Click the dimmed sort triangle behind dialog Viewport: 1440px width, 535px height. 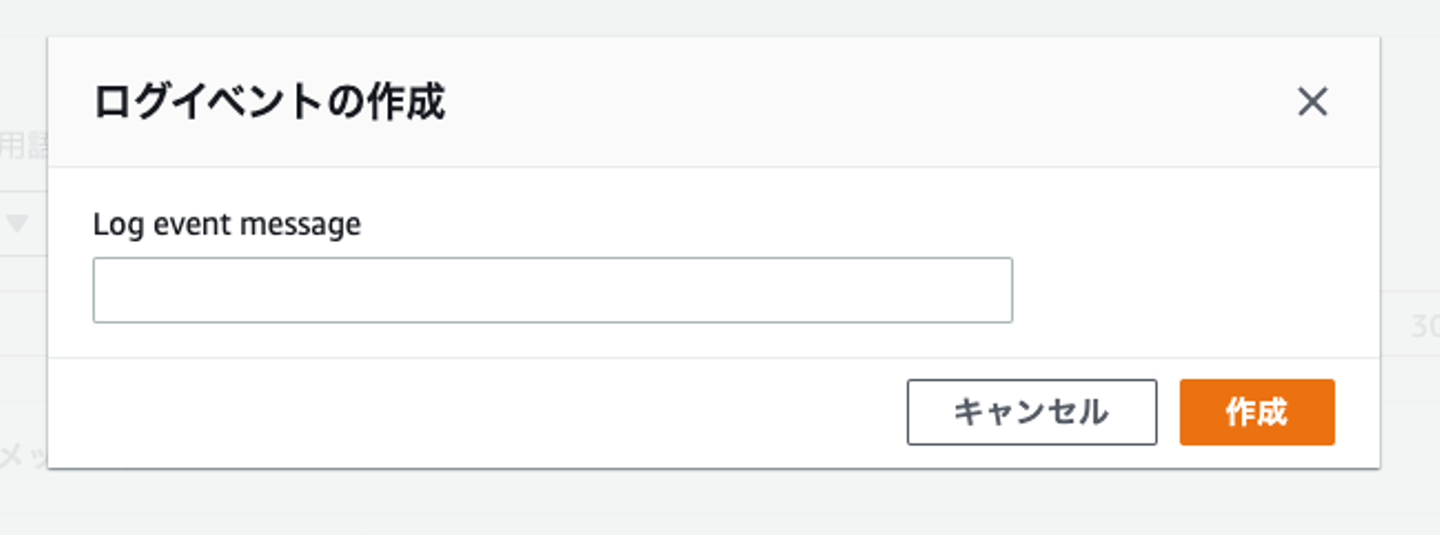click(17, 224)
